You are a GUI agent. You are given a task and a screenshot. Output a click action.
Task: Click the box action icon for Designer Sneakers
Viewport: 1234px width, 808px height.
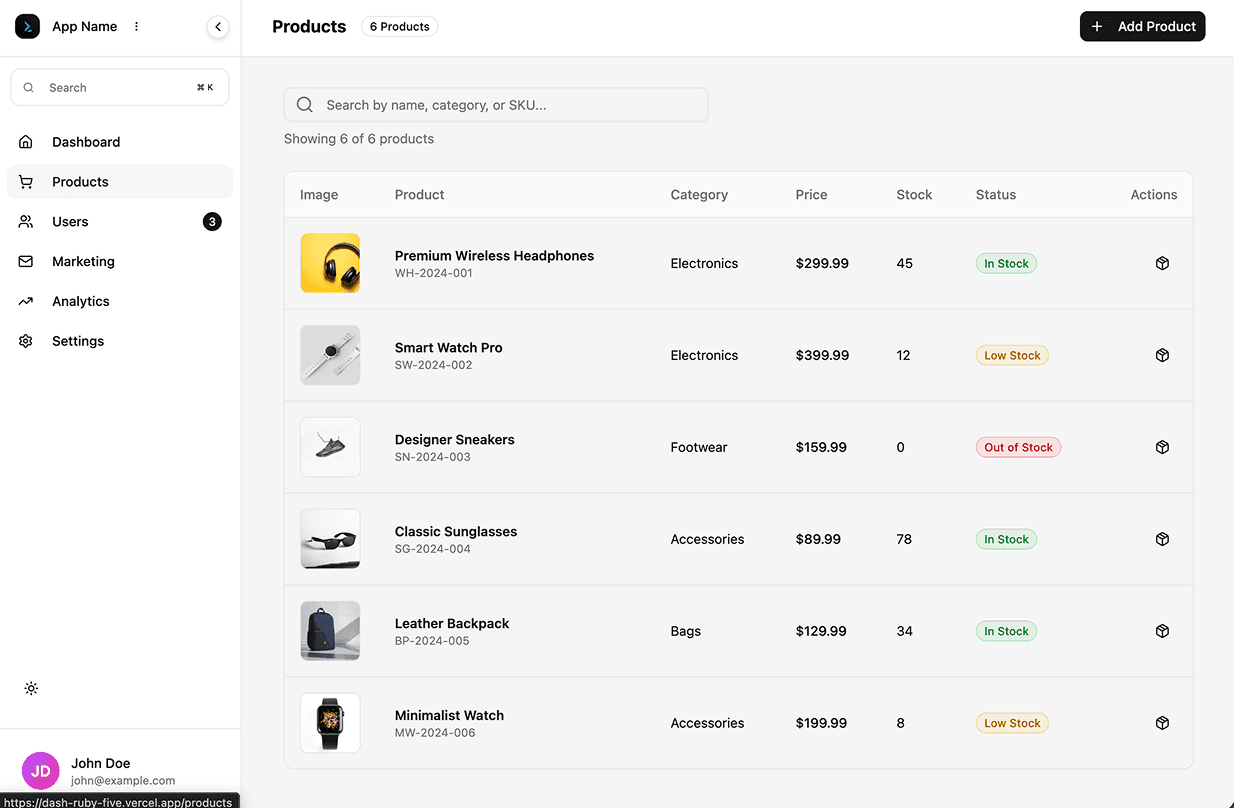coord(1162,448)
